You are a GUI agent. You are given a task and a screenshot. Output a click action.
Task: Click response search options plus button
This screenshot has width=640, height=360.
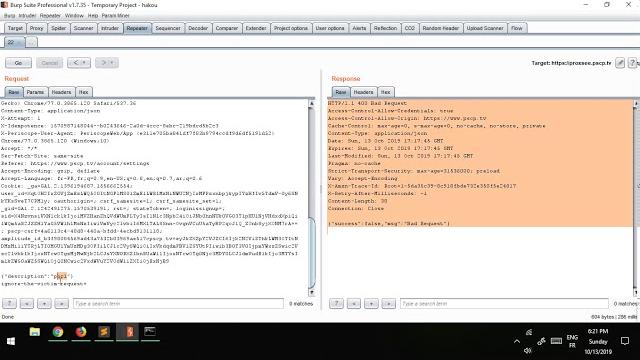coord(371,303)
